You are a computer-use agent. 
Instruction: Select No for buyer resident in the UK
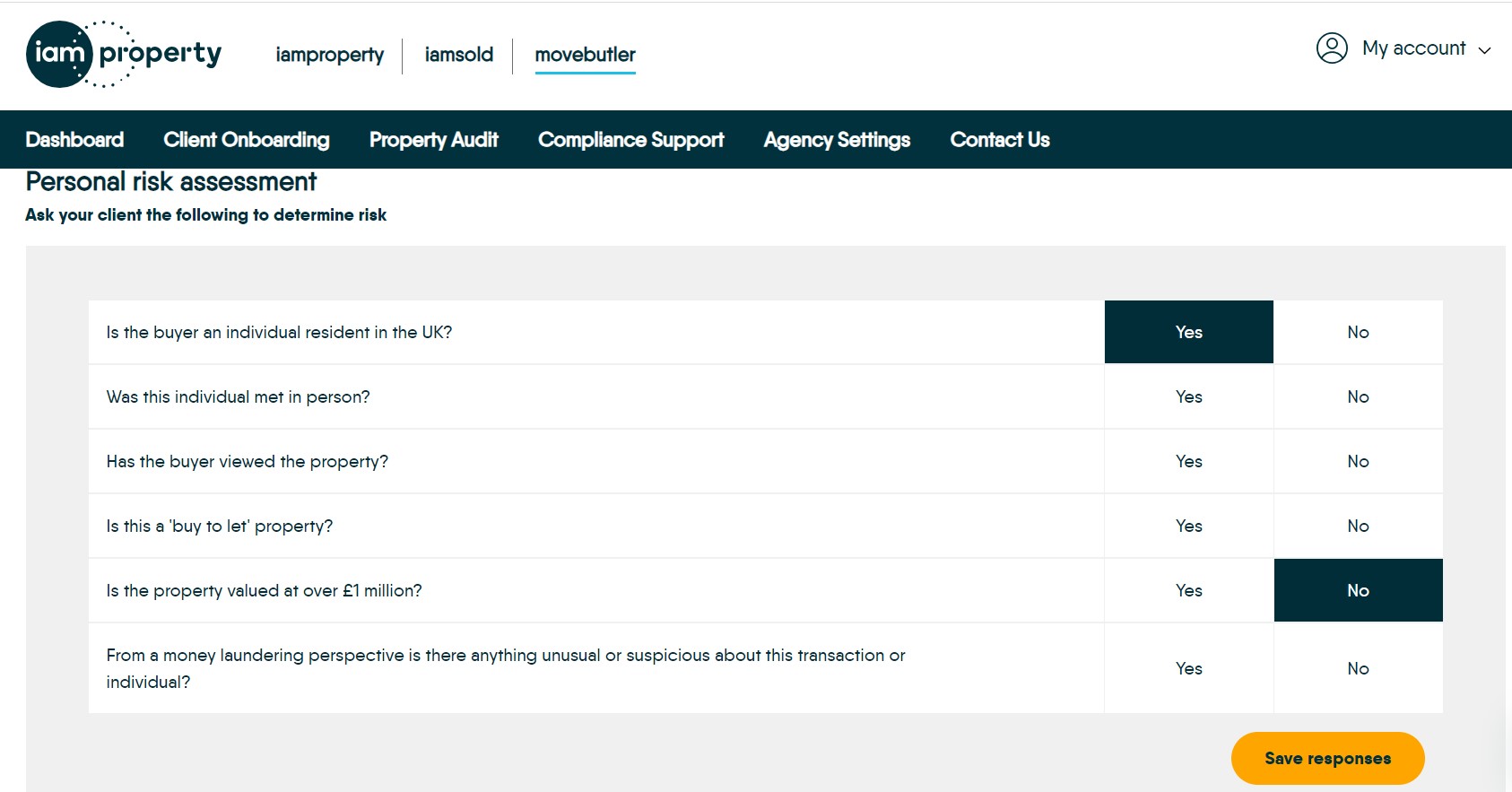pyautogui.click(x=1357, y=332)
